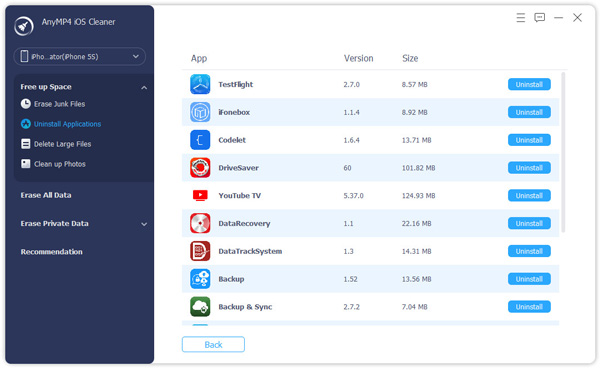Screen dimensions: 600x368
Task: Click the YouTube TV app name
Action: tap(240, 195)
